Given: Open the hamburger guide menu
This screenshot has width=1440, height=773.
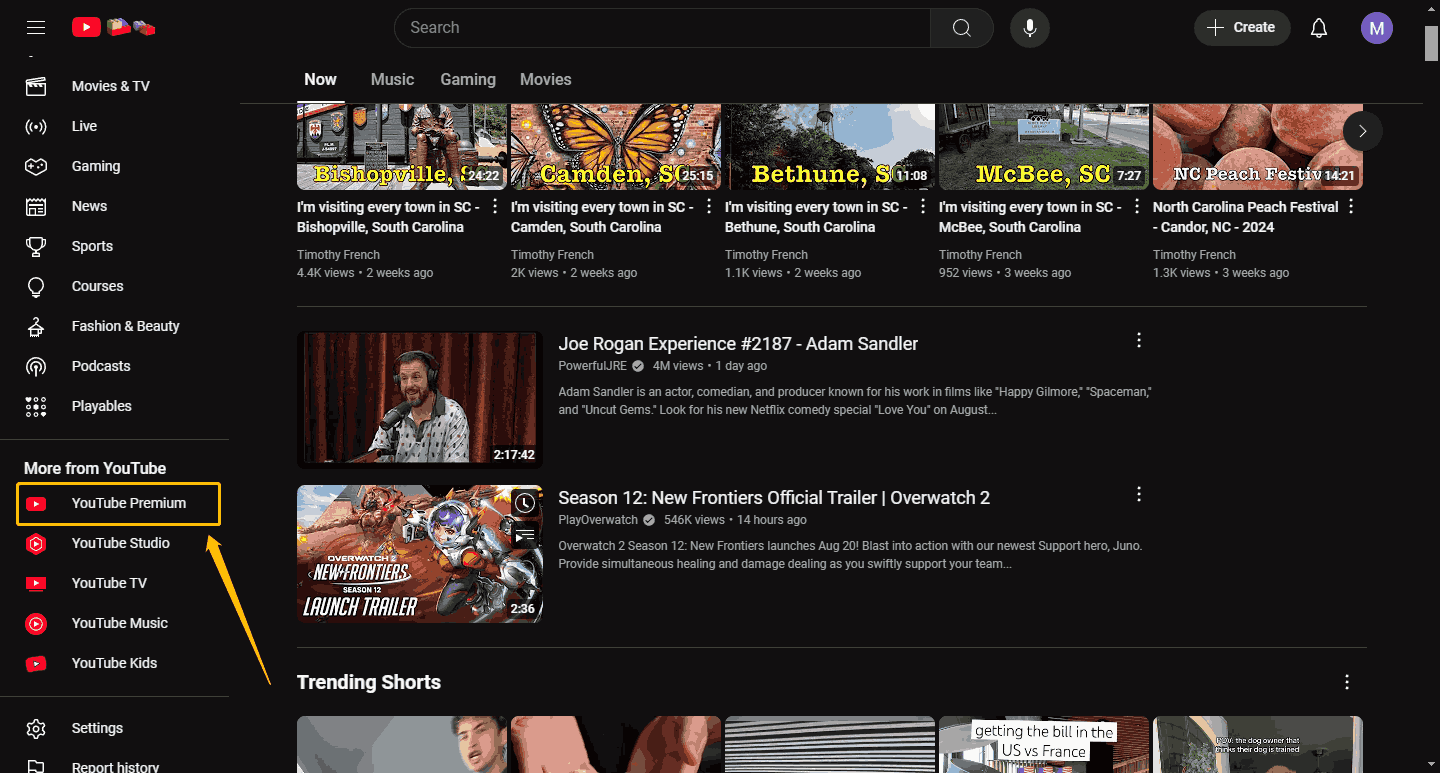Looking at the screenshot, I should point(36,28).
